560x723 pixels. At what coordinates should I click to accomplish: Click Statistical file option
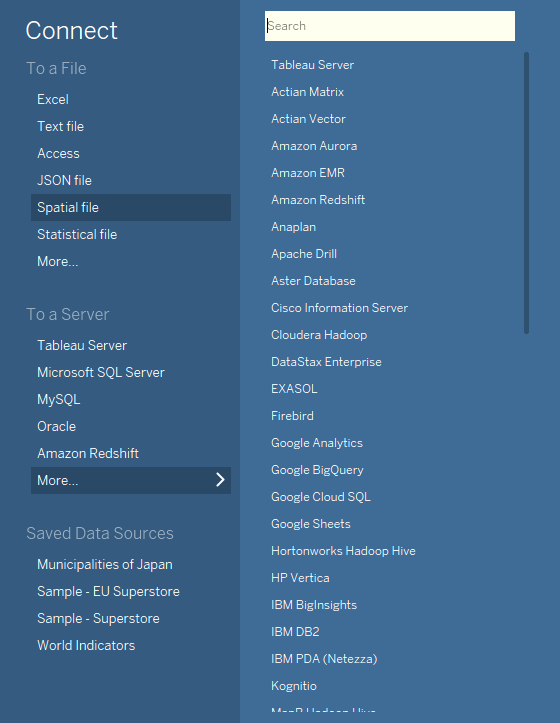pyautogui.click(x=77, y=234)
